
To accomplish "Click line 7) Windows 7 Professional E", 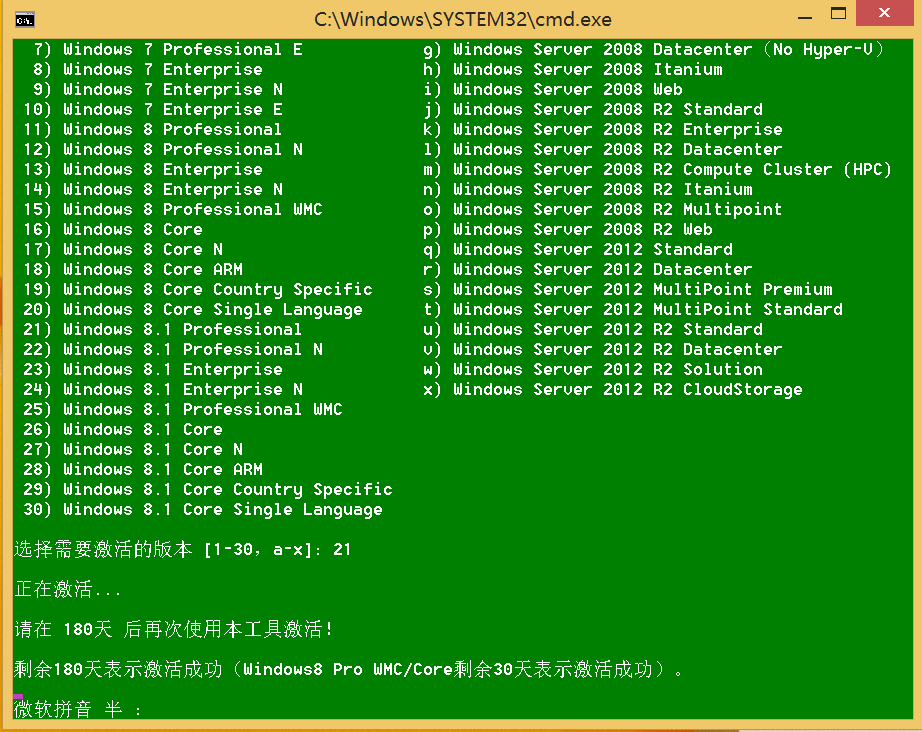I will 168,49.
